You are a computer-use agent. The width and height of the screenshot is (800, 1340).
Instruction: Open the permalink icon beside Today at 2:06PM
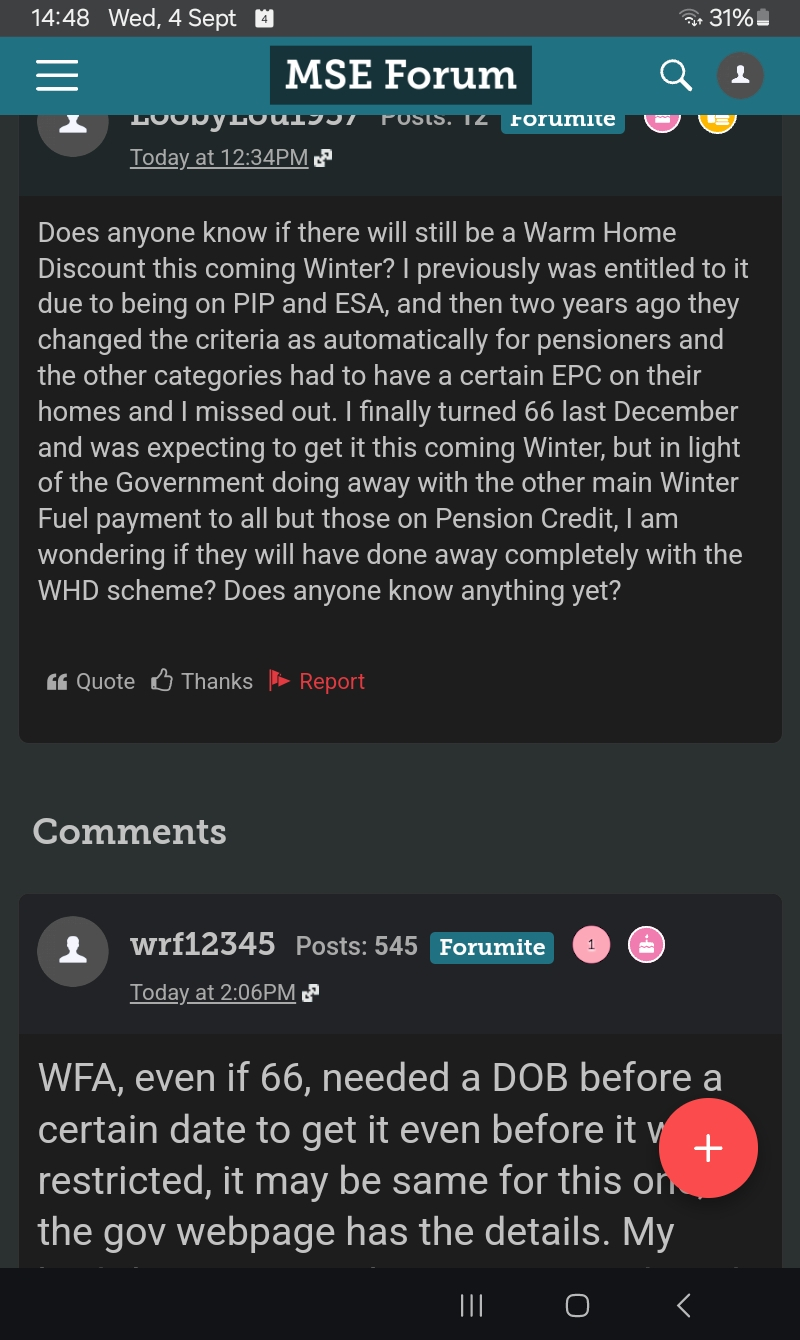click(310, 993)
